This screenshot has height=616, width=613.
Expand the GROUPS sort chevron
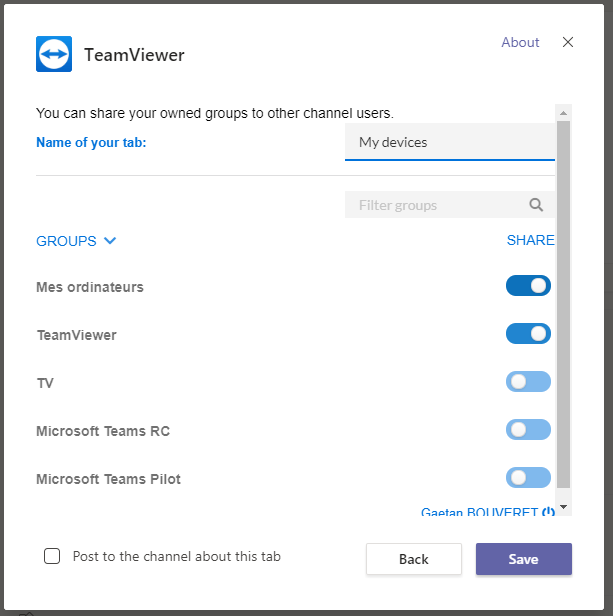pos(110,240)
